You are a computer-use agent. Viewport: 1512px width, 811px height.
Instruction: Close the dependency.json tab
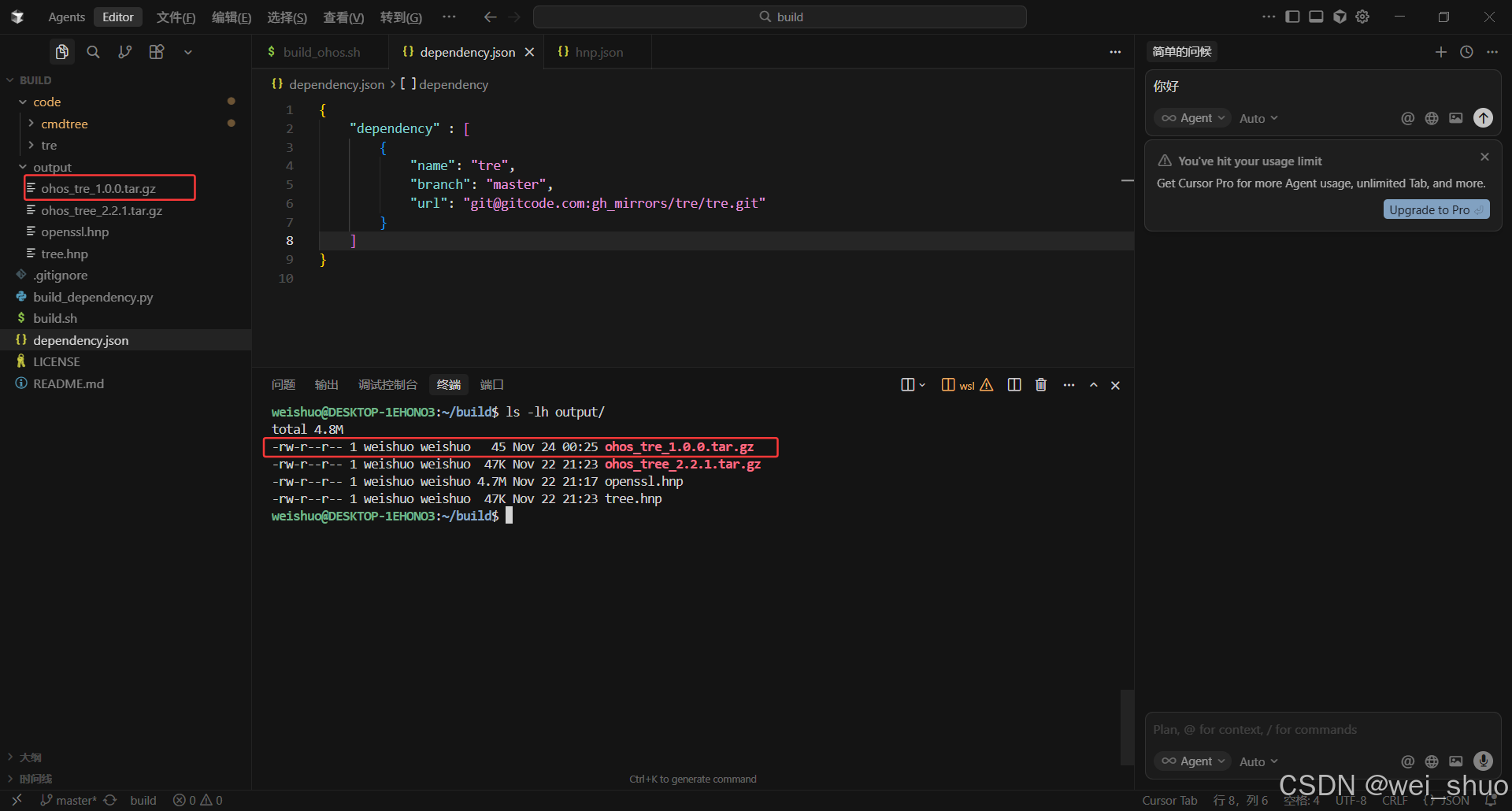pyautogui.click(x=530, y=52)
